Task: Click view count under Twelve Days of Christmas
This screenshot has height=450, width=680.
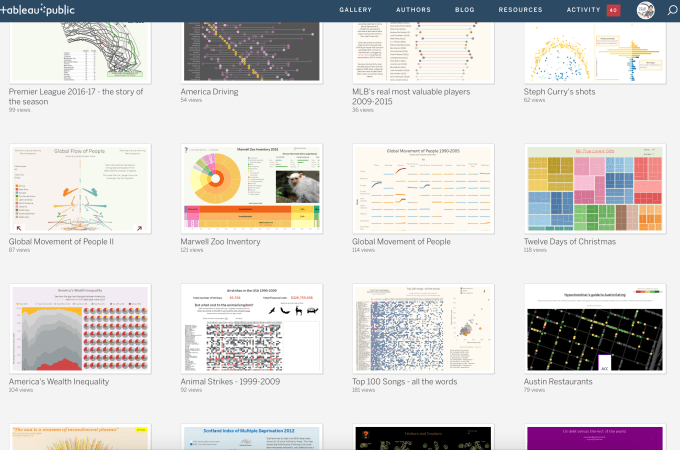Action: click(535, 250)
